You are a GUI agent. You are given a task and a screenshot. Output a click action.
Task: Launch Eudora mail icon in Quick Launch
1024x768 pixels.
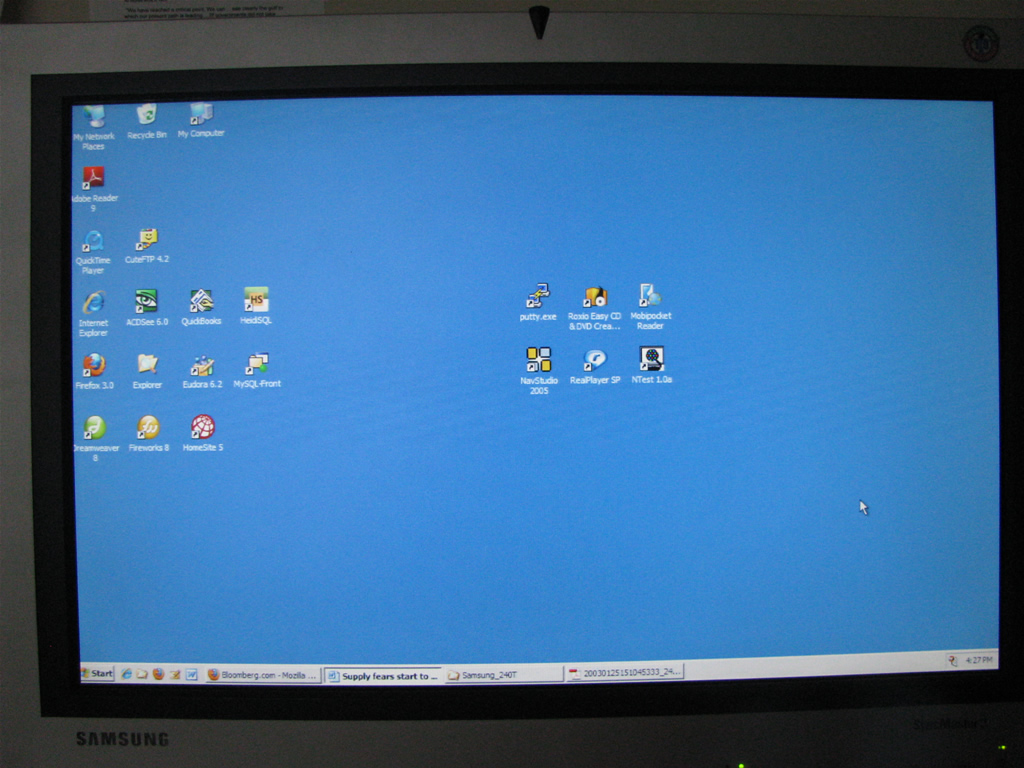point(174,675)
